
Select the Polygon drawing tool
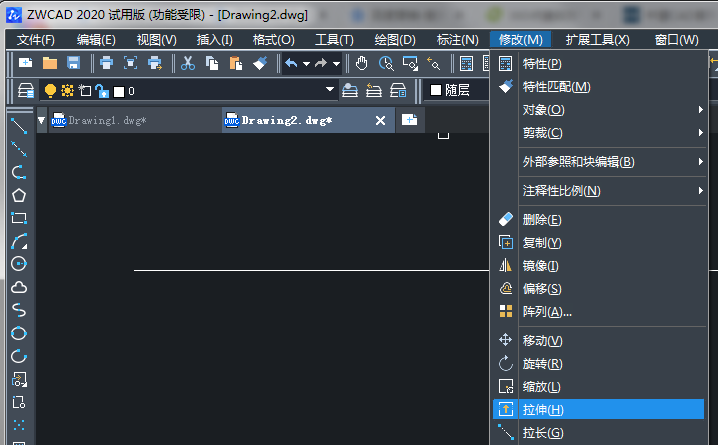point(18,195)
